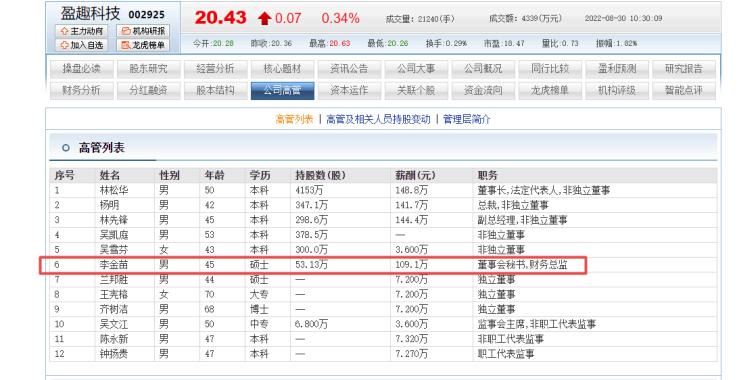
Task: Click the 4153万 shareholding cell
Action: pyautogui.click(x=310, y=190)
